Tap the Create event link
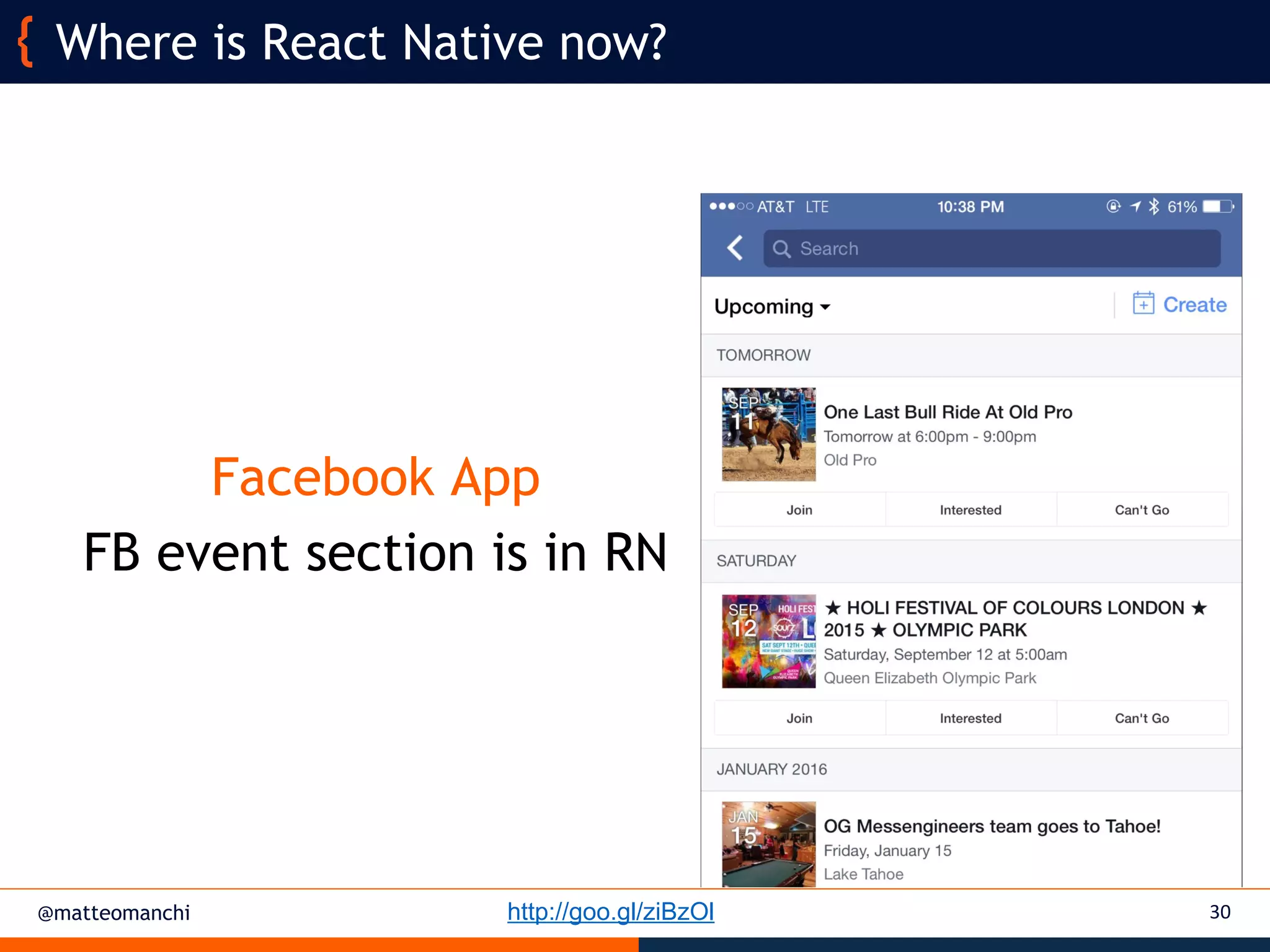Viewport: 1270px width, 952px height. coord(1194,305)
